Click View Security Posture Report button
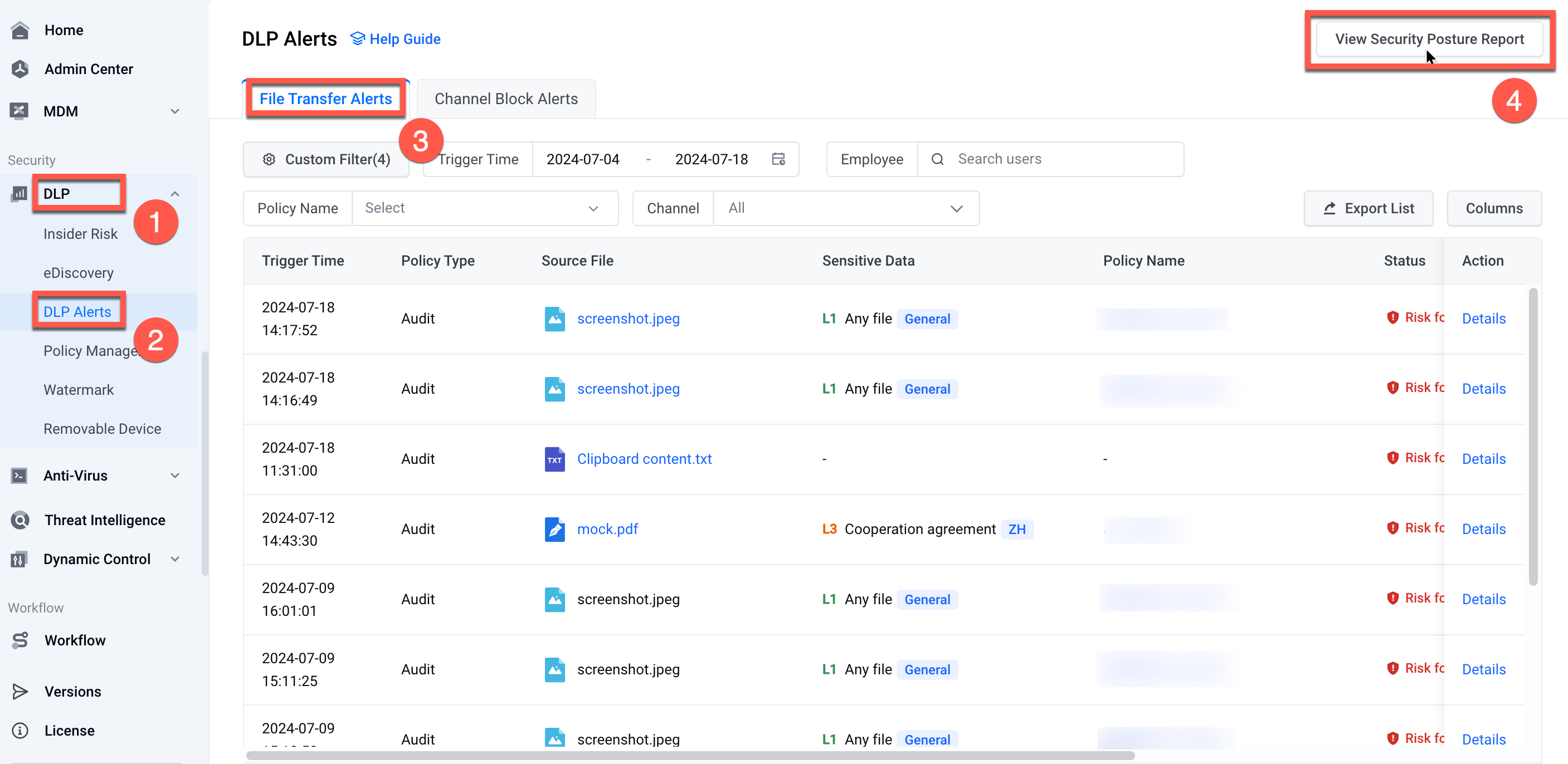This screenshot has height=764, width=1568. coord(1429,40)
